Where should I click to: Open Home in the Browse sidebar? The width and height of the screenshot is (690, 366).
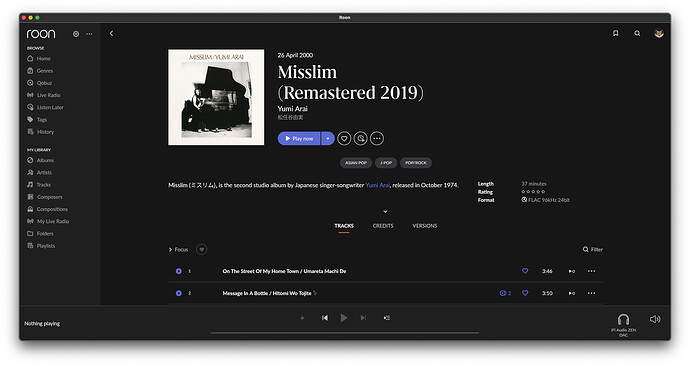[x=39, y=59]
